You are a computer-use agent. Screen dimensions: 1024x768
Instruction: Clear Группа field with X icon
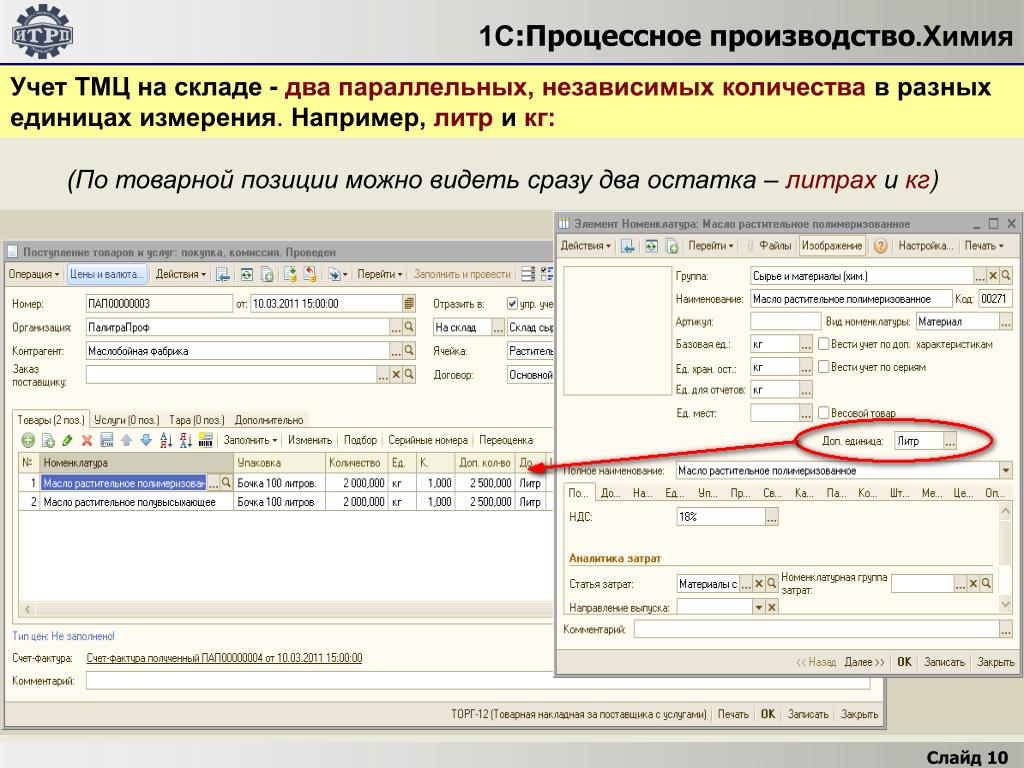pyautogui.click(x=993, y=276)
